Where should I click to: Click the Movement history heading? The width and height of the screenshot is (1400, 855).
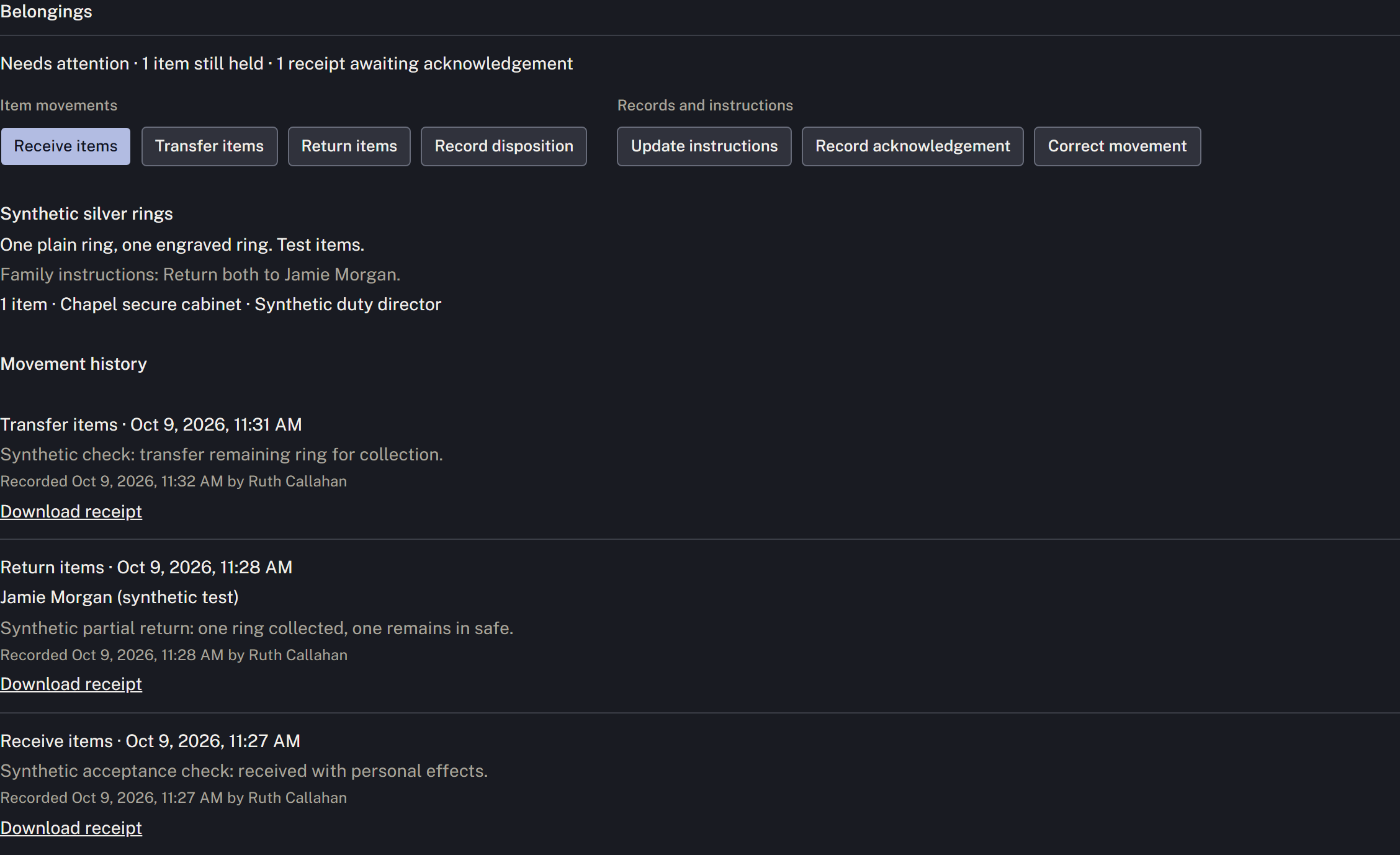point(73,364)
